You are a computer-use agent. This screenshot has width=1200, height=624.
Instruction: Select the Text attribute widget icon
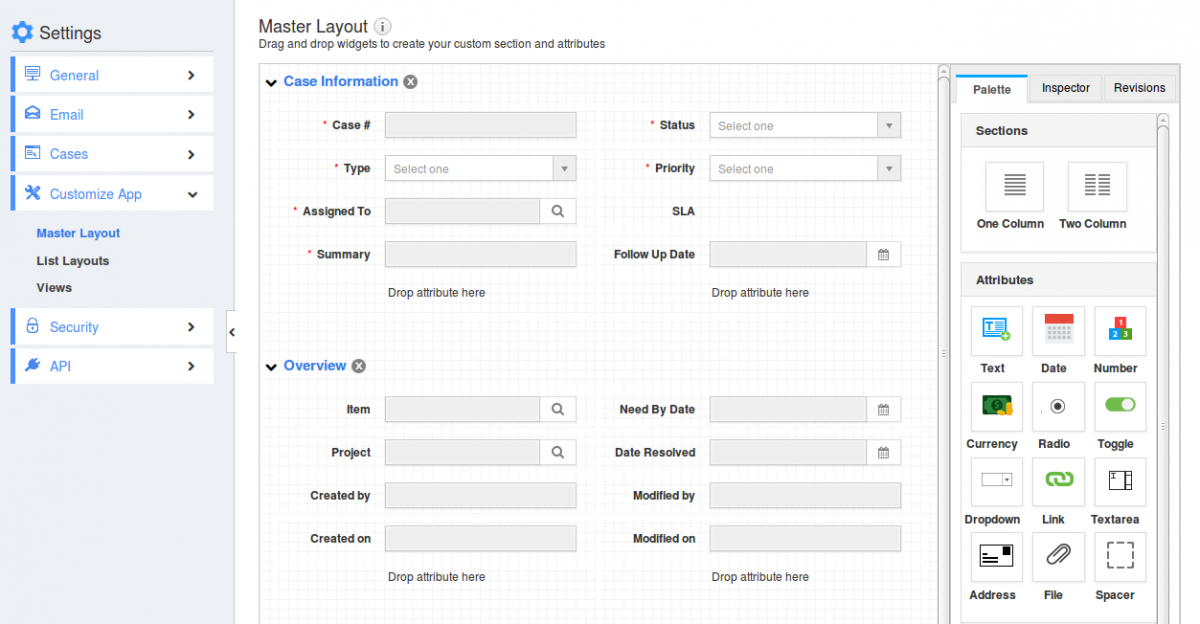(996, 331)
